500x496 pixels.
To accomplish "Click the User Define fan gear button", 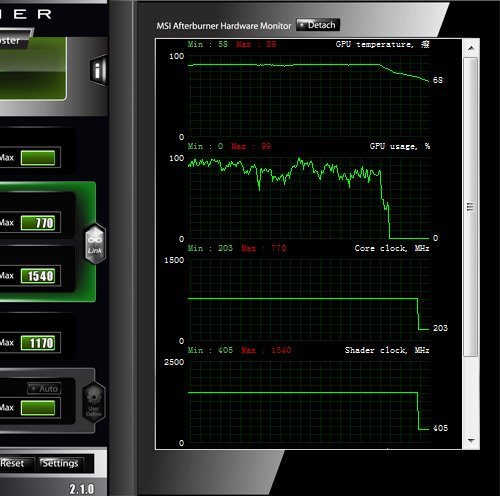I will [94, 403].
